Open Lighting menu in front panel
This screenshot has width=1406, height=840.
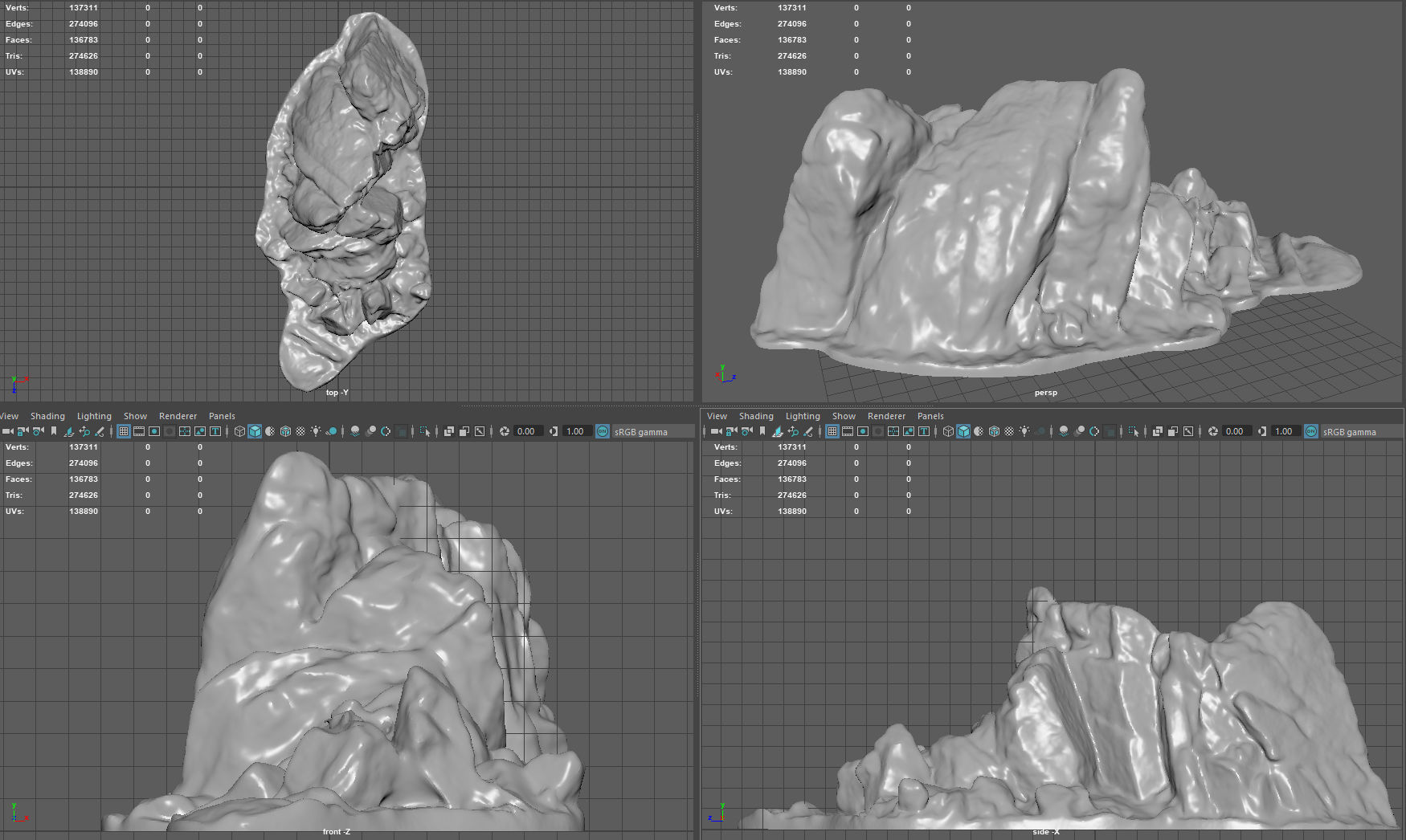point(94,416)
